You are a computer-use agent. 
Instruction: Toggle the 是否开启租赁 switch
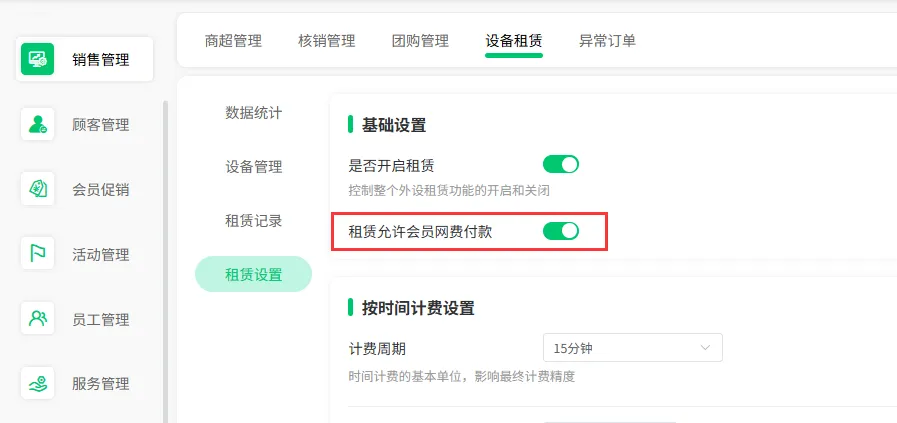coord(561,165)
